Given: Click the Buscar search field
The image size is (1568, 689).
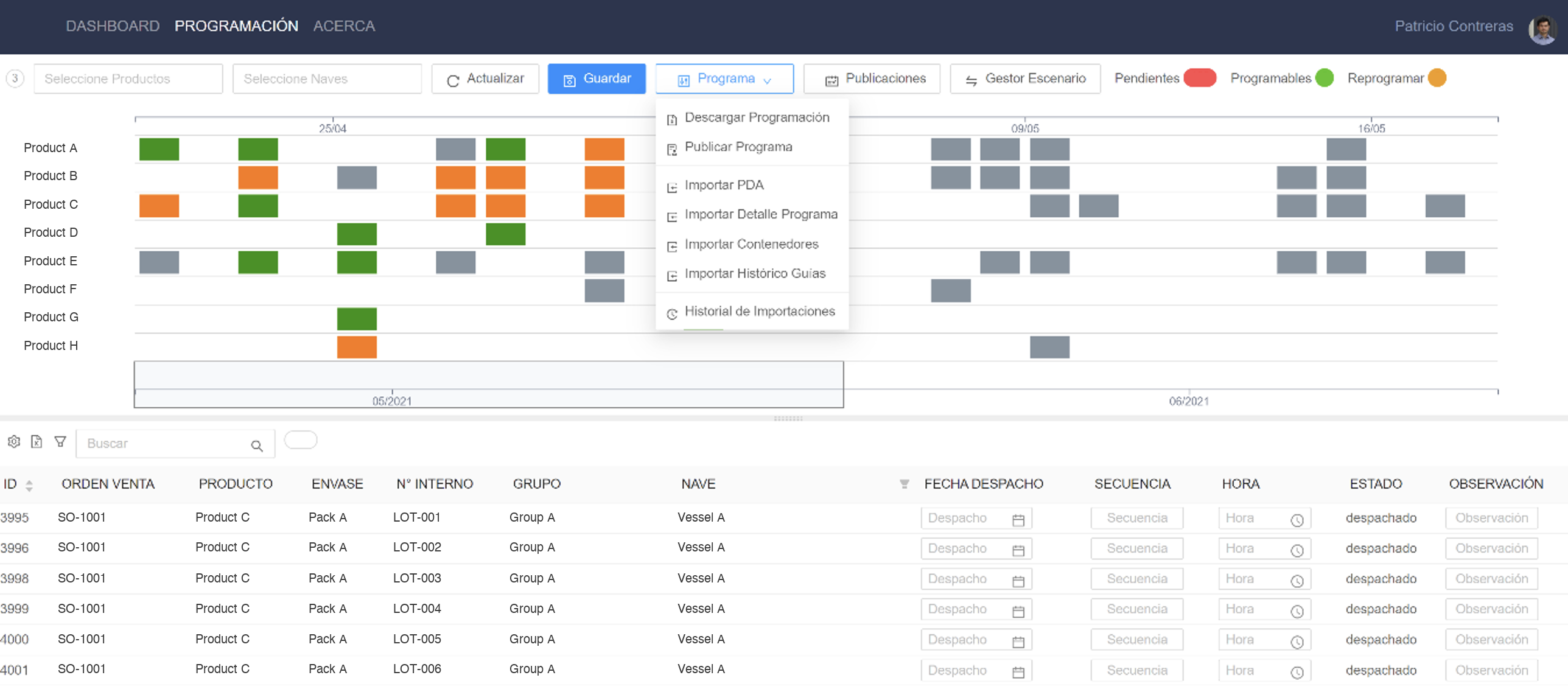Looking at the screenshot, I should coord(175,443).
